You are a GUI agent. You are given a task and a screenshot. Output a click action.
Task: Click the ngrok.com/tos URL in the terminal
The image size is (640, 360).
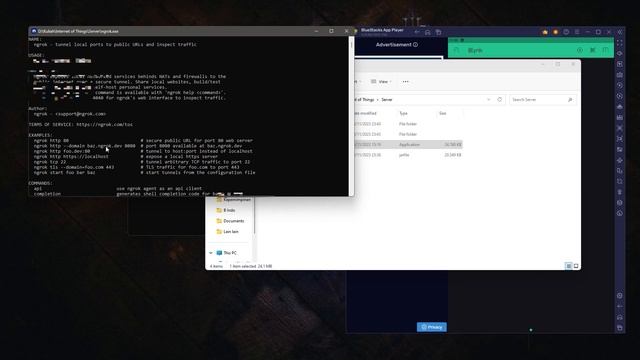tap(104, 124)
